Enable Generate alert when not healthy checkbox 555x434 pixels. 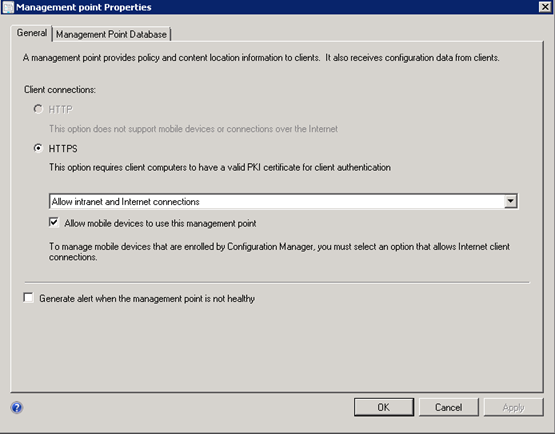pos(28,298)
